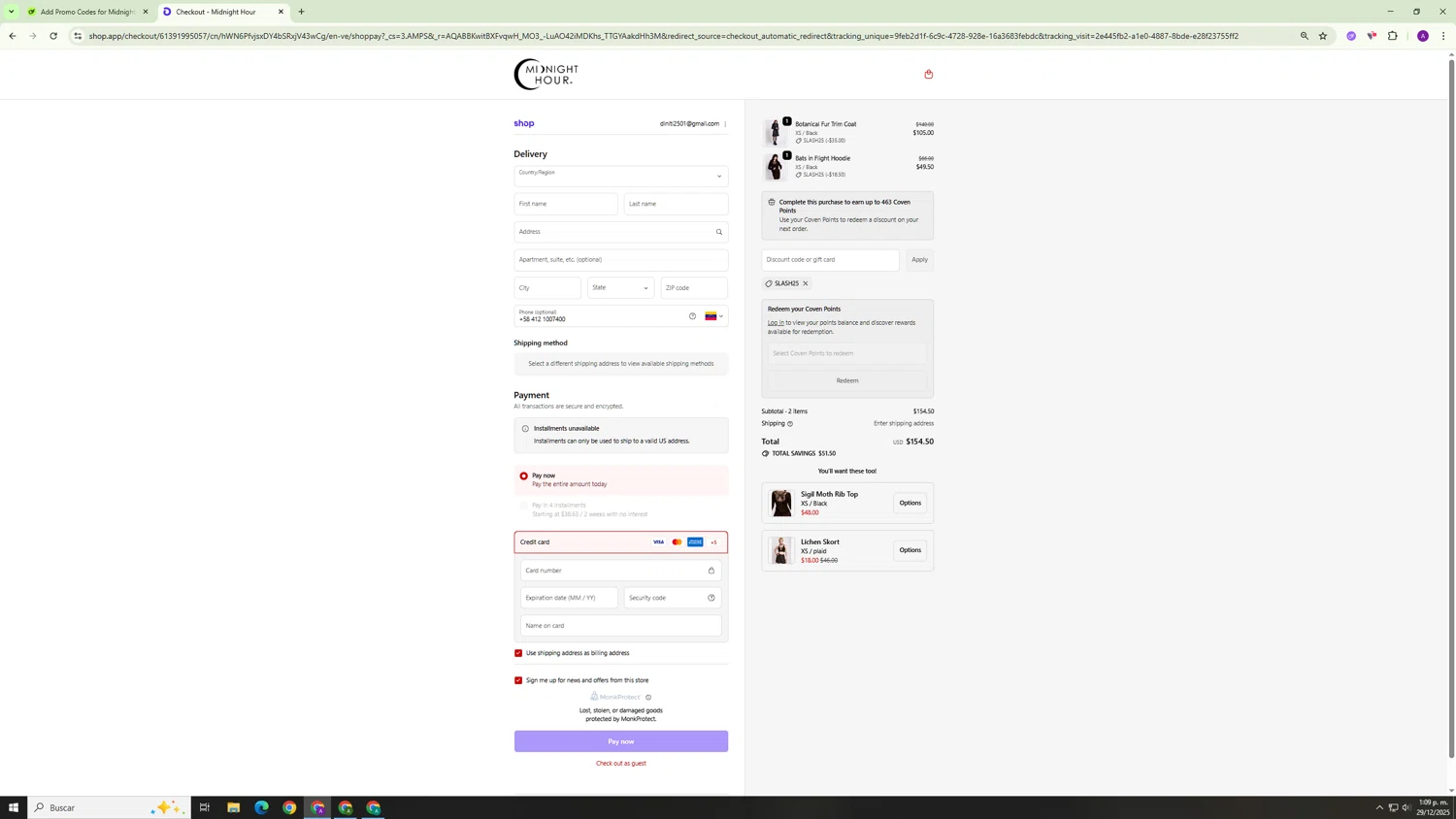This screenshot has height=819, width=1456.
Task: Switch to Add Promo Codes tab
Action: click(87, 12)
